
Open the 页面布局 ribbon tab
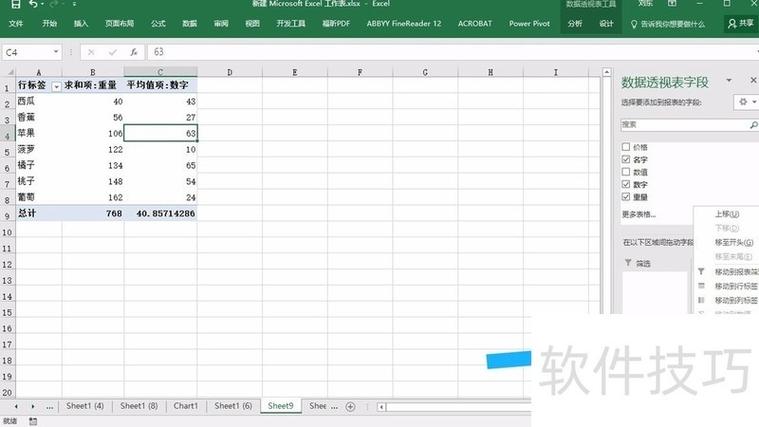click(119, 23)
